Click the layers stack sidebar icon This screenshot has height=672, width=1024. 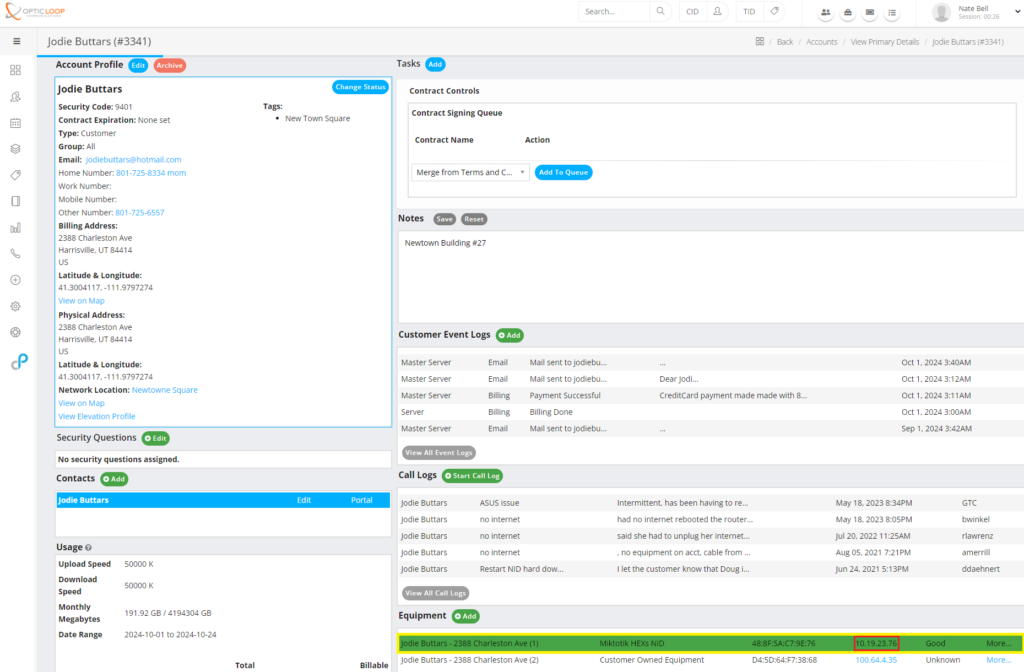(15, 149)
